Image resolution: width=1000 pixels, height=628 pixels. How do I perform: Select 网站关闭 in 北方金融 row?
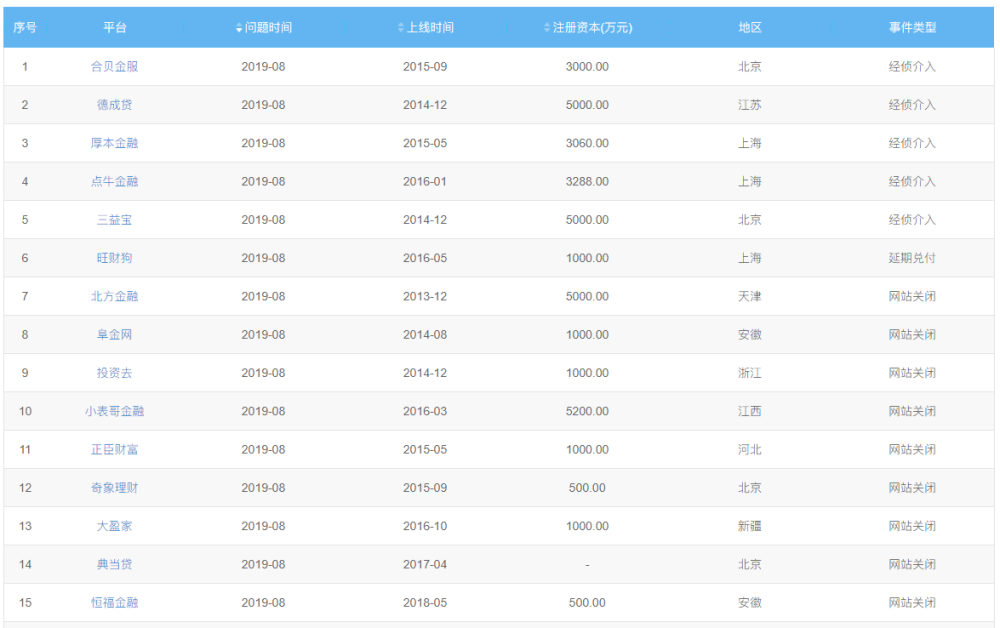(913, 296)
